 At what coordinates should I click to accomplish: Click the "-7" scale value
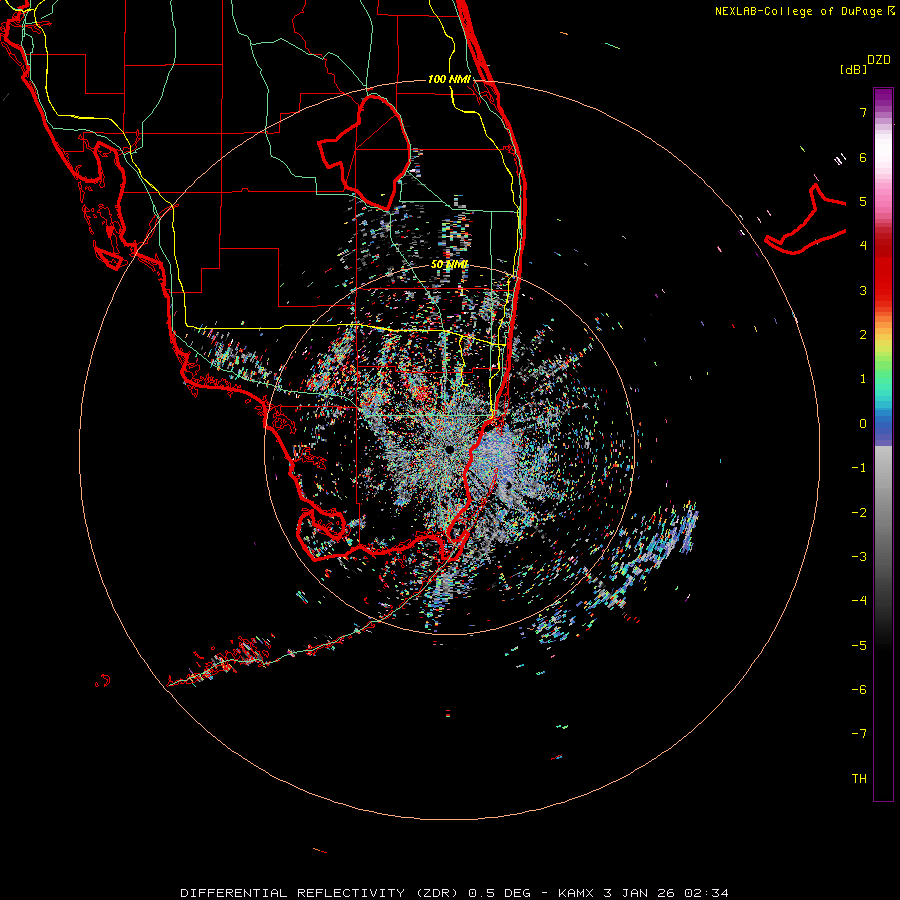859,734
